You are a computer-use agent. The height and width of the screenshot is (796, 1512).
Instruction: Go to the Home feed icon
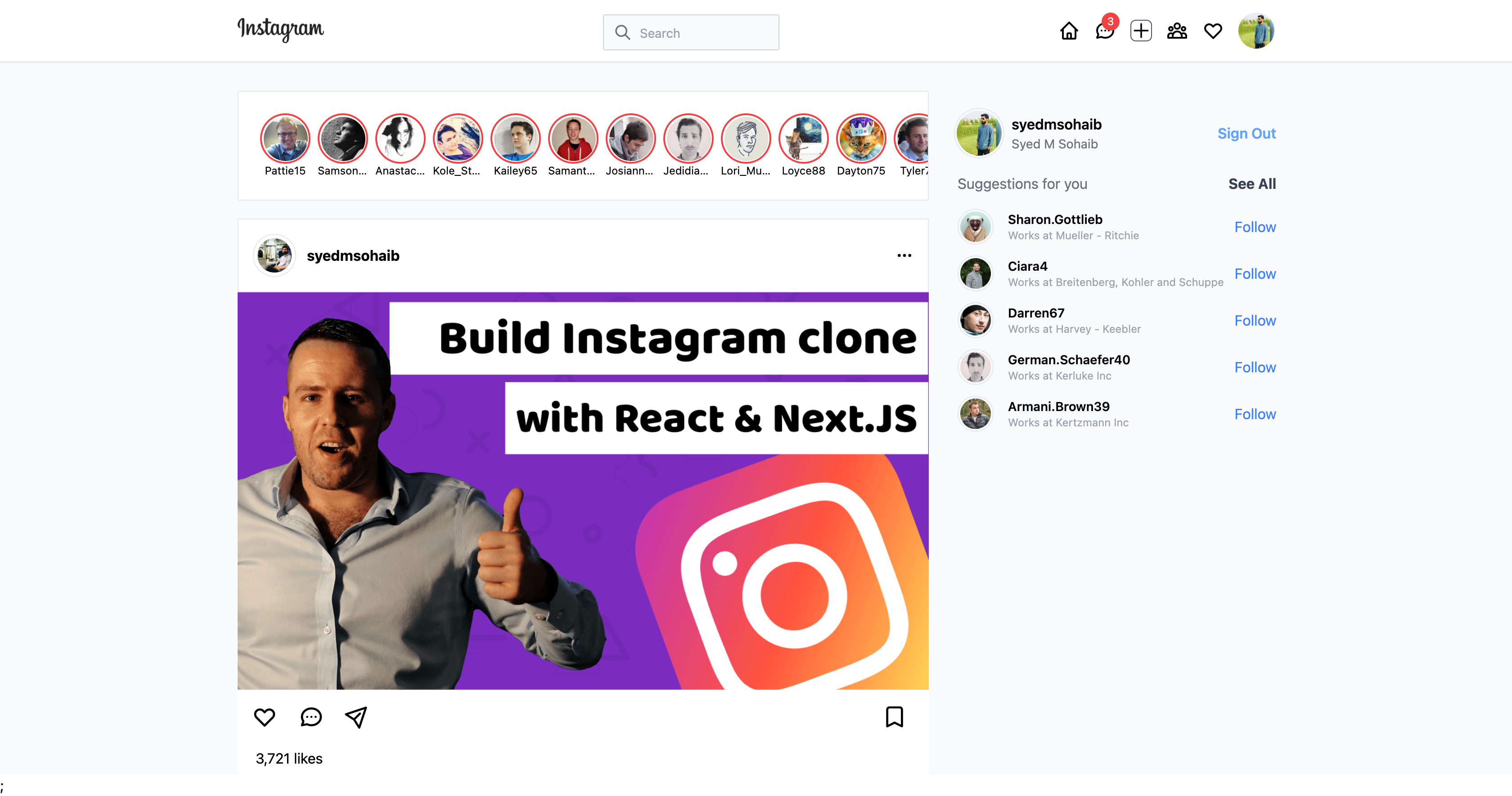pyautogui.click(x=1068, y=31)
